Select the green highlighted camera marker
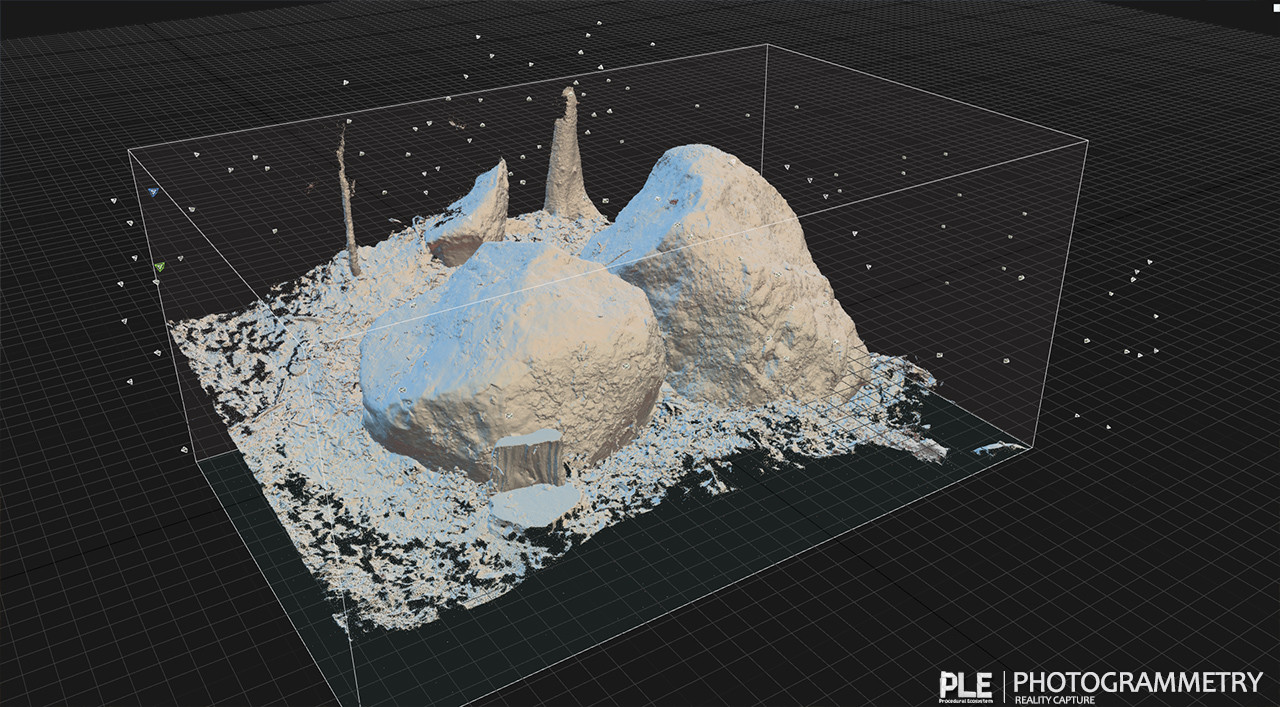Screen dimensions: 1280x707 coord(159,267)
